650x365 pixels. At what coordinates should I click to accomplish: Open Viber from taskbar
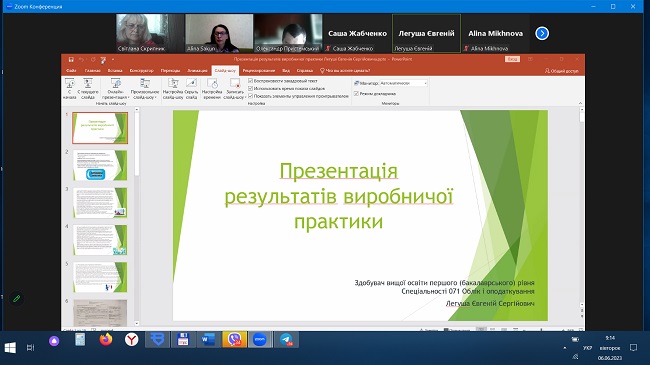[x=234, y=340]
